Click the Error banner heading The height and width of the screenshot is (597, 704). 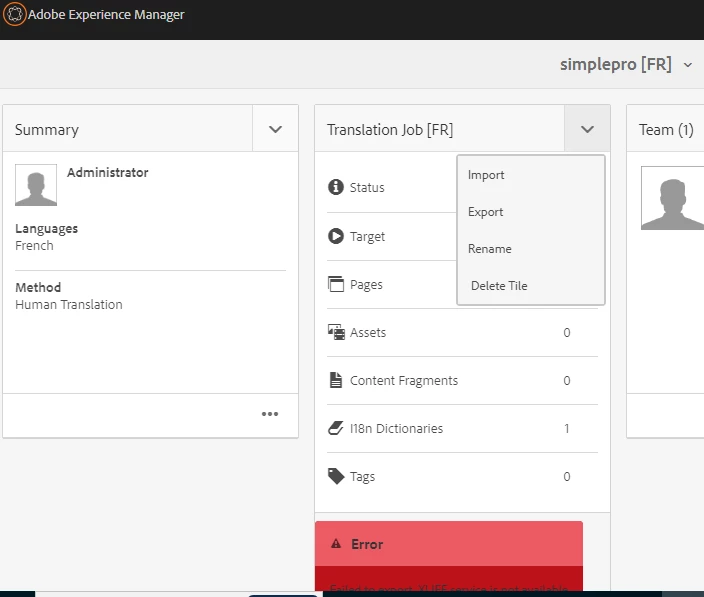(x=367, y=544)
